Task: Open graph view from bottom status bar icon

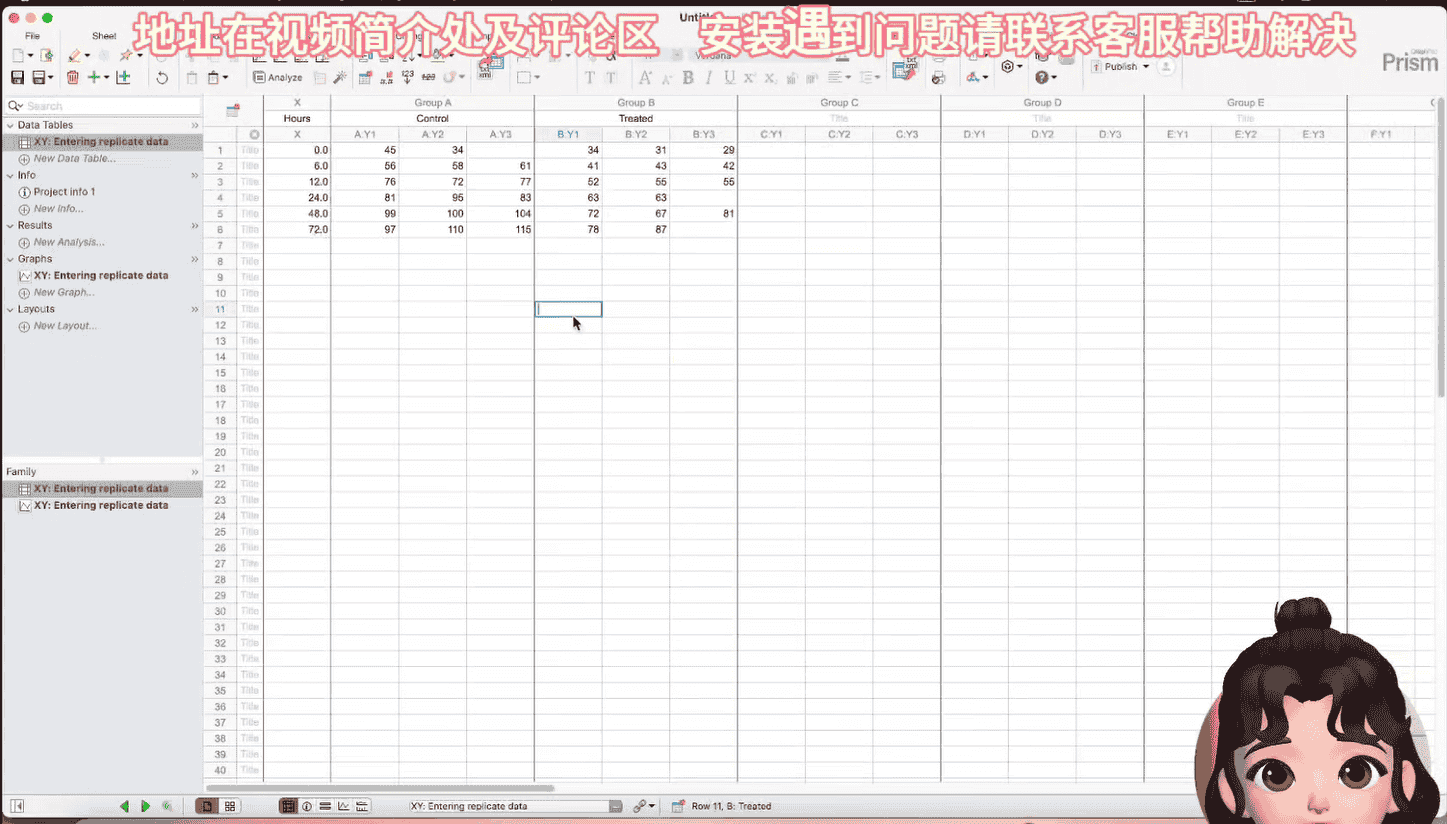Action: click(344, 806)
